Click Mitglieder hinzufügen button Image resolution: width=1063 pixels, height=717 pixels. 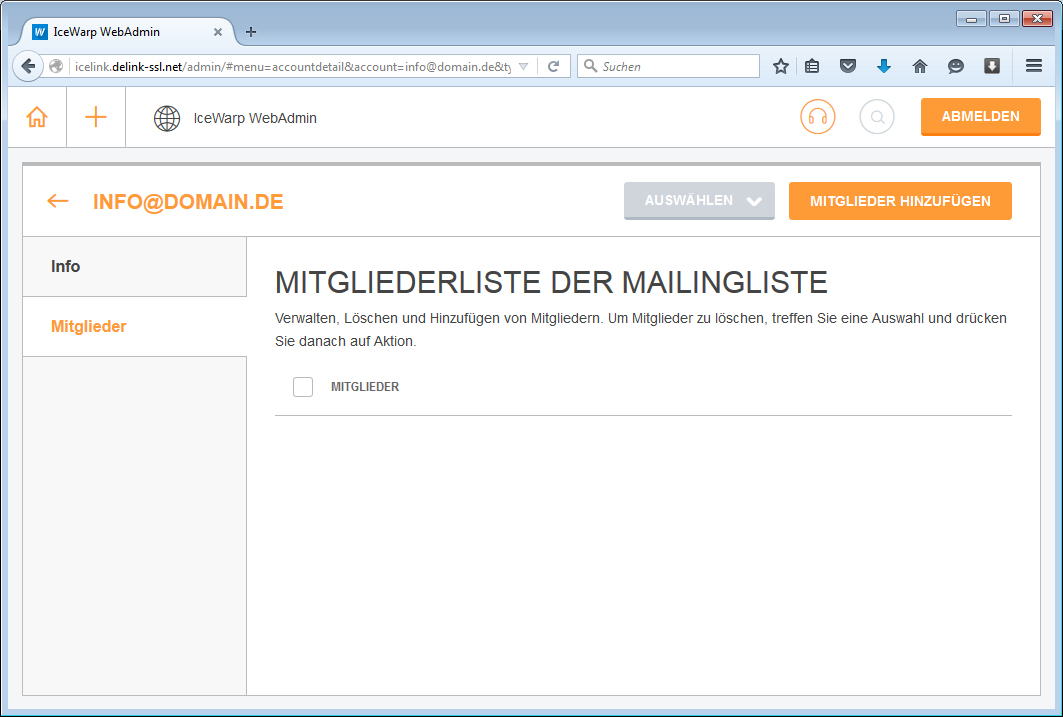[x=900, y=201]
